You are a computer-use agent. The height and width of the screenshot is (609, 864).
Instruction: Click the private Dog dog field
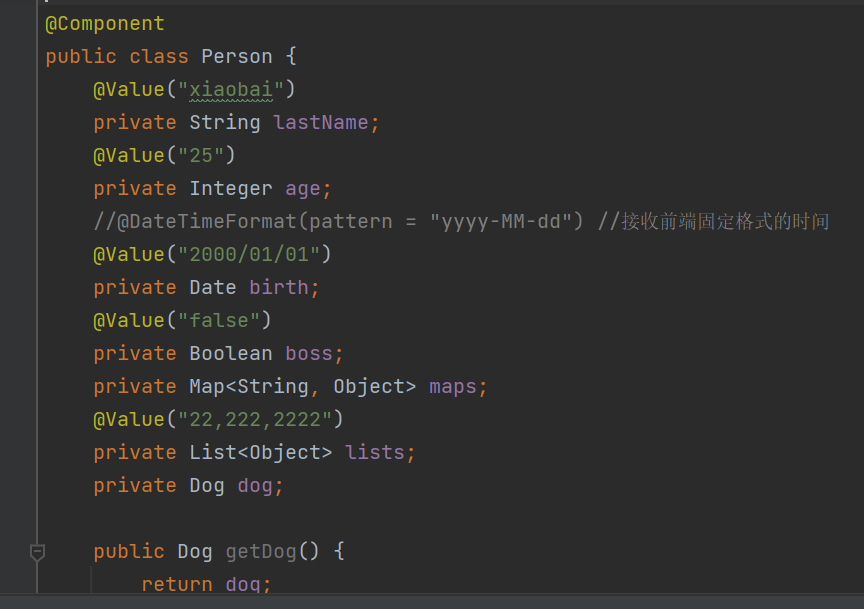tap(188, 486)
